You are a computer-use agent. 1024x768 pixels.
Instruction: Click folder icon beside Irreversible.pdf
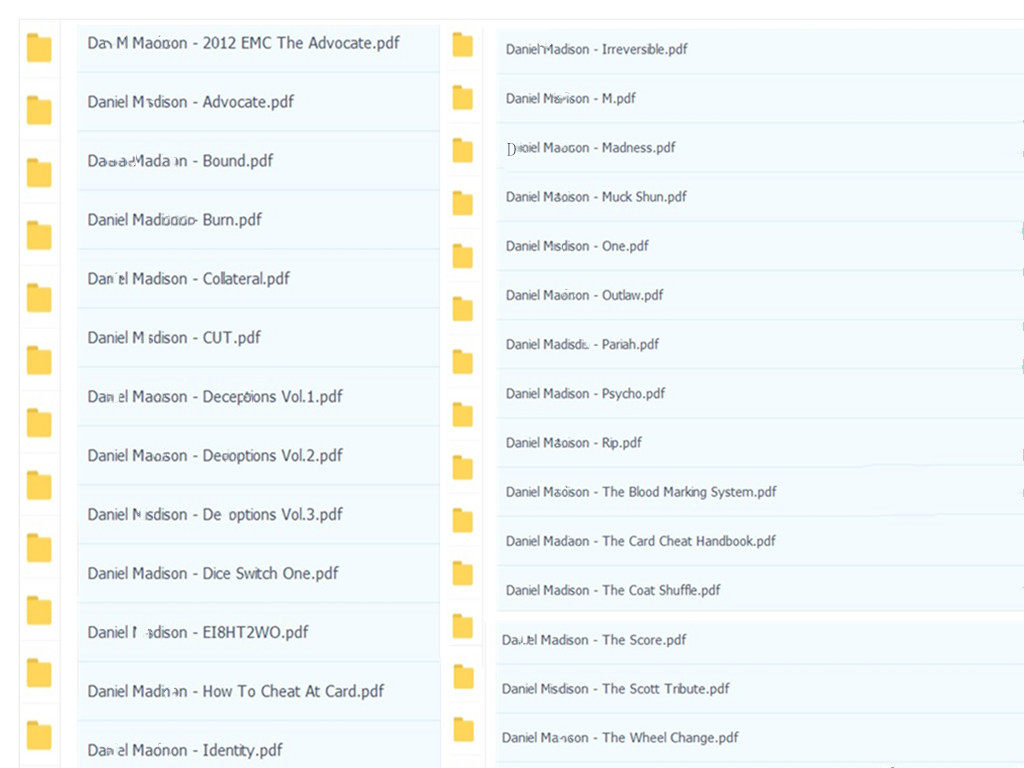tap(463, 45)
